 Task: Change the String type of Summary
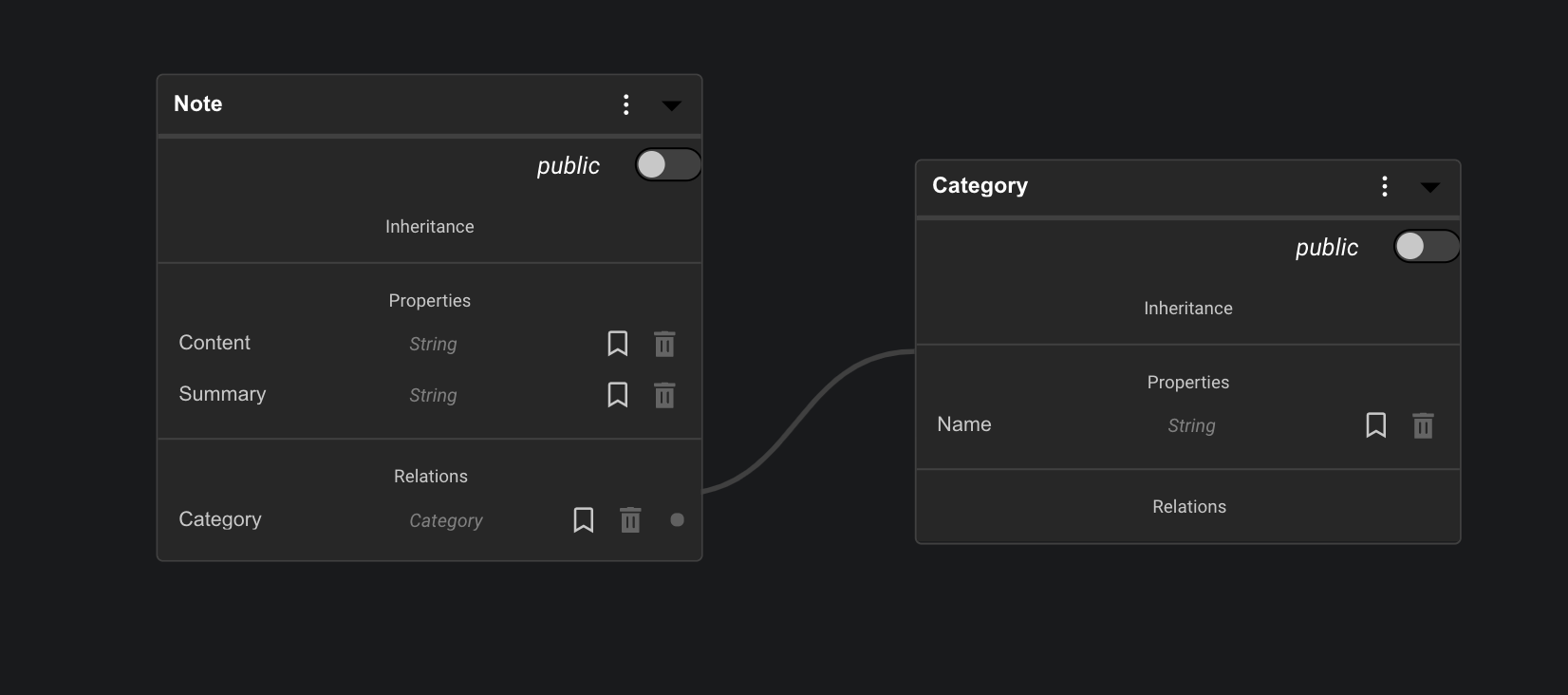tap(433, 396)
